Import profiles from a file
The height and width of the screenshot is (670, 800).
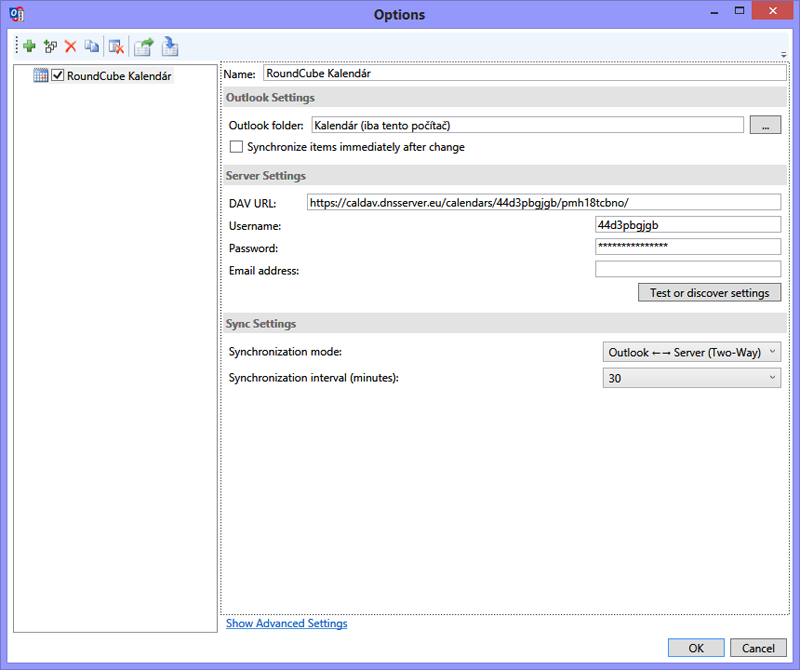tap(170, 47)
